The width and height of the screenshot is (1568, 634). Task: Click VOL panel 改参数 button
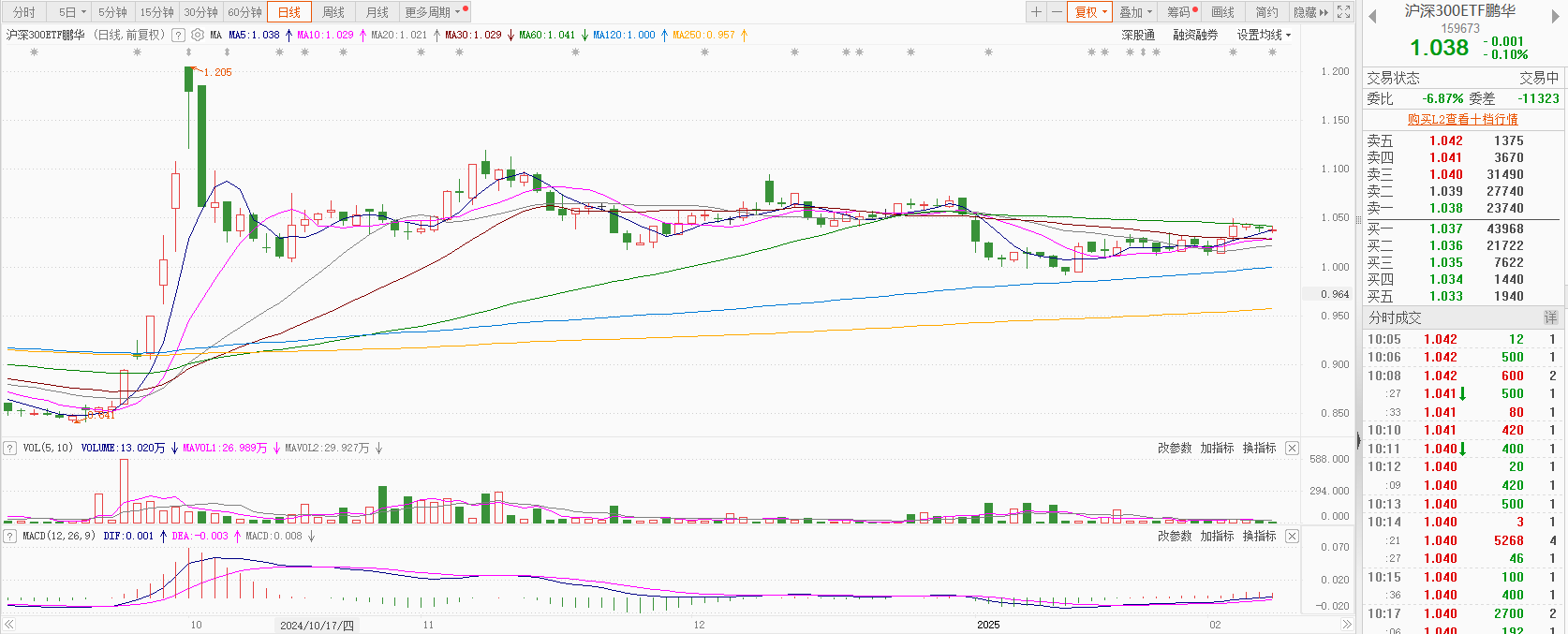point(1175,448)
